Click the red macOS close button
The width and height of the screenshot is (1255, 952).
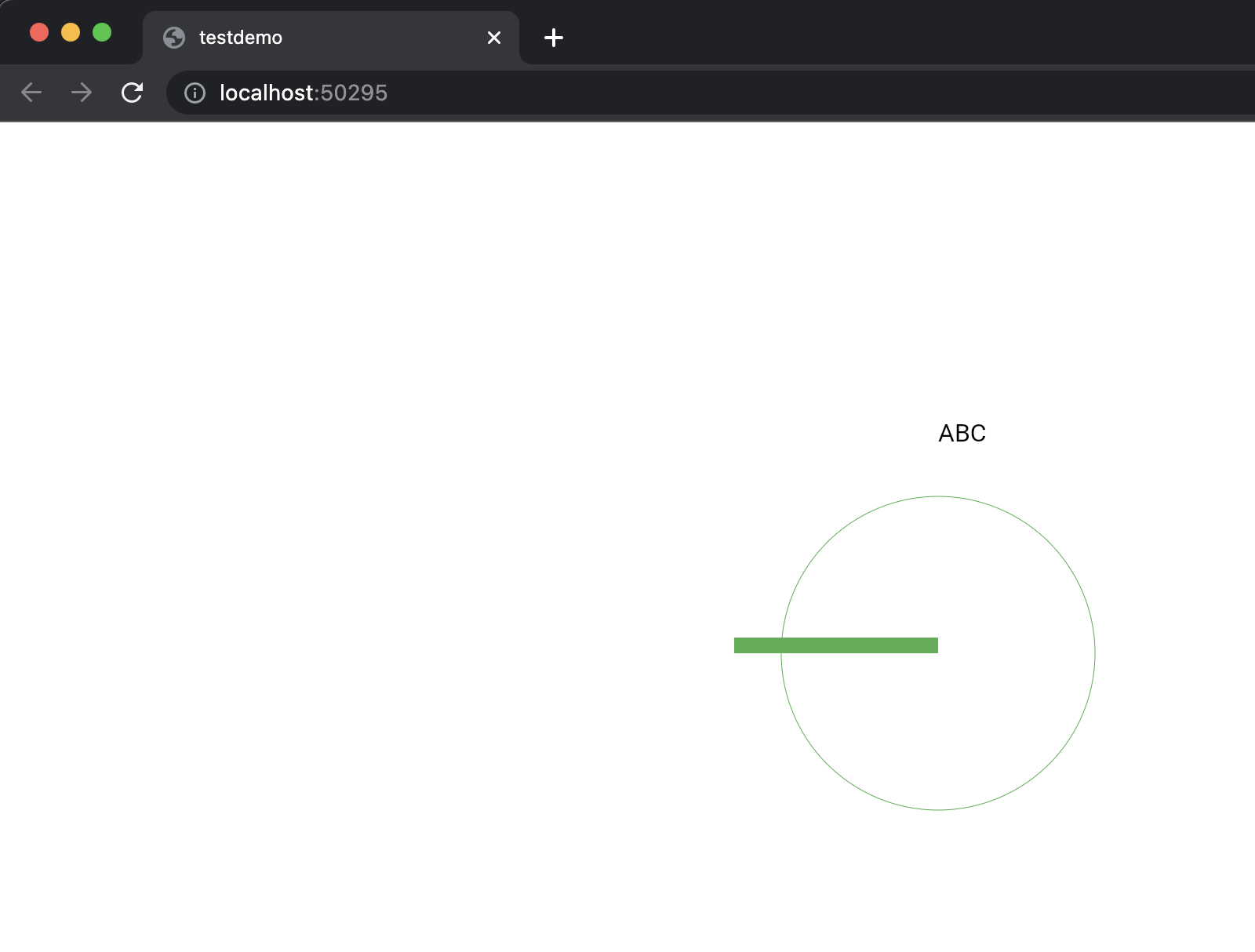pos(39,31)
